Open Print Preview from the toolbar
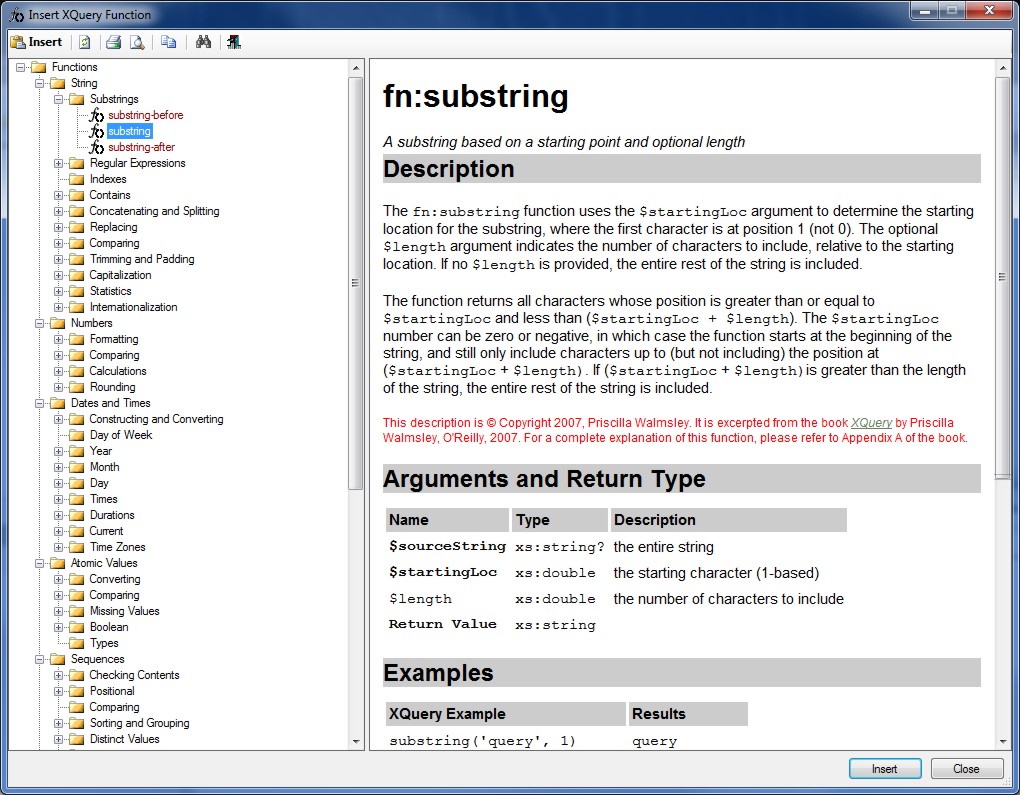The height and width of the screenshot is (795, 1020). [x=137, y=42]
